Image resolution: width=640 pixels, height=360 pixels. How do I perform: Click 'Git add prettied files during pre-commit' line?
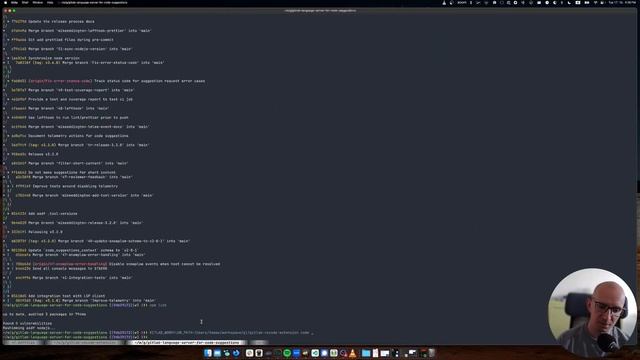point(62,40)
